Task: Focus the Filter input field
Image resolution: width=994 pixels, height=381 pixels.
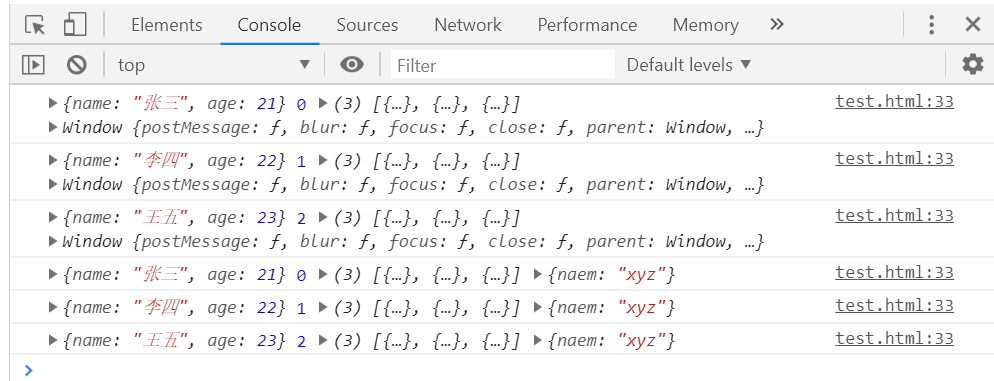Action: coord(503,65)
